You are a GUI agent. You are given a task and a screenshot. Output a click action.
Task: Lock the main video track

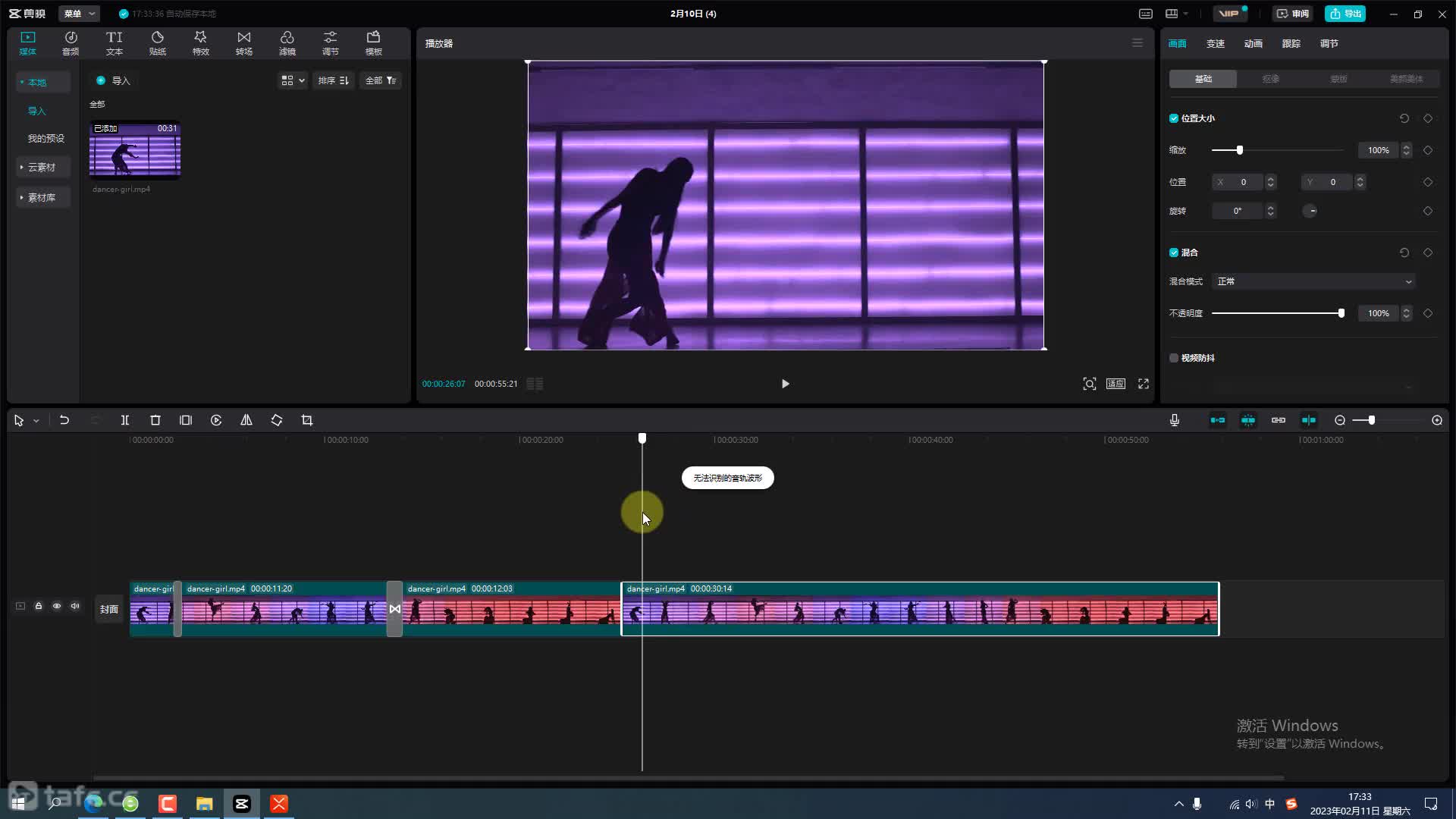(x=39, y=606)
